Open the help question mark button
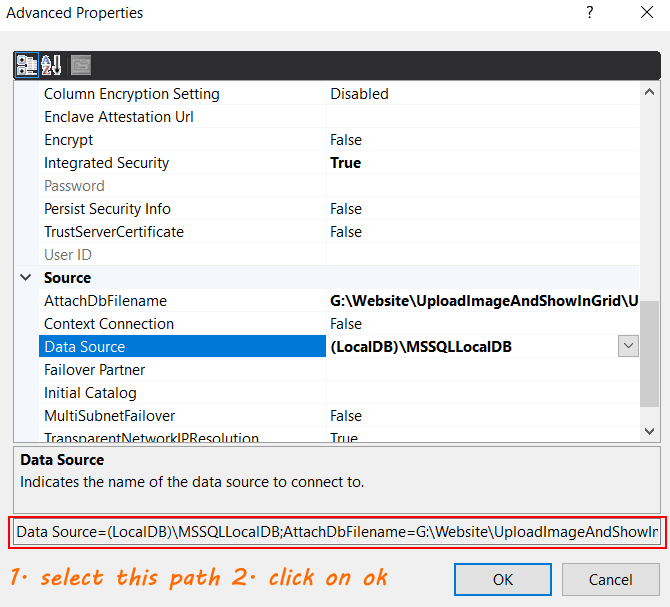The height and width of the screenshot is (607, 670). point(590,13)
